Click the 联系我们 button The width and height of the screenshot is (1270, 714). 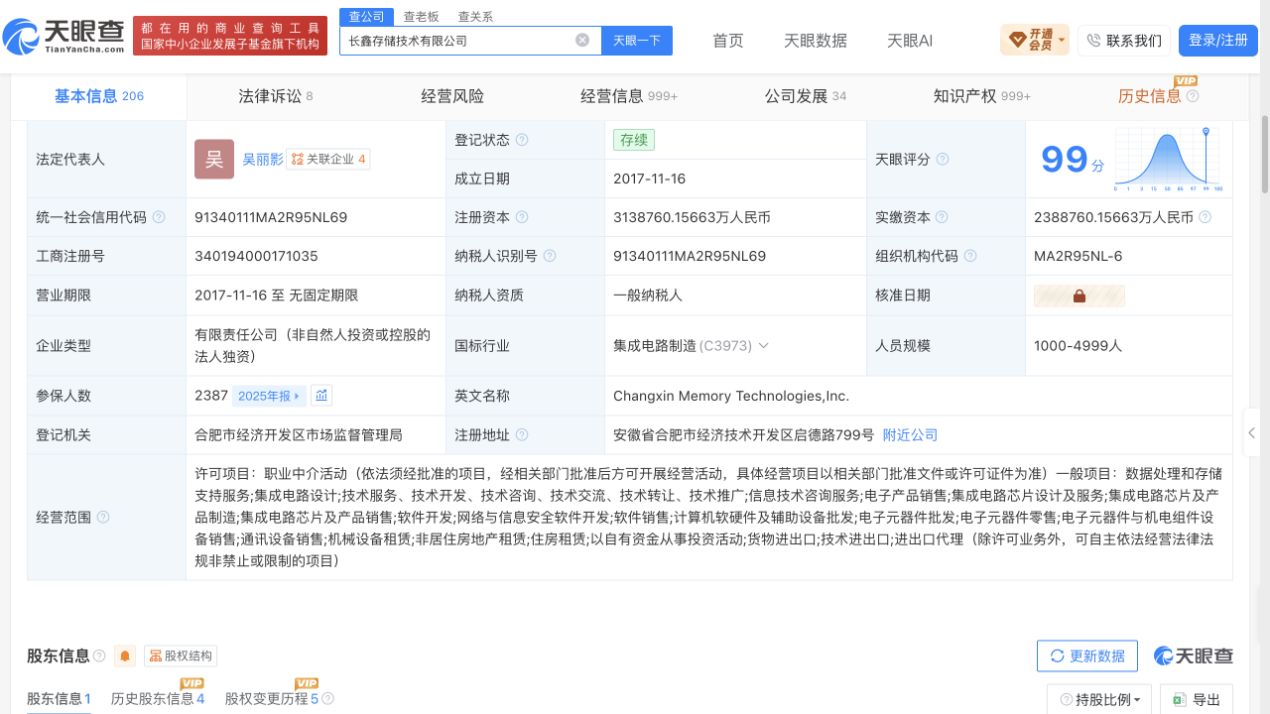tap(1124, 40)
